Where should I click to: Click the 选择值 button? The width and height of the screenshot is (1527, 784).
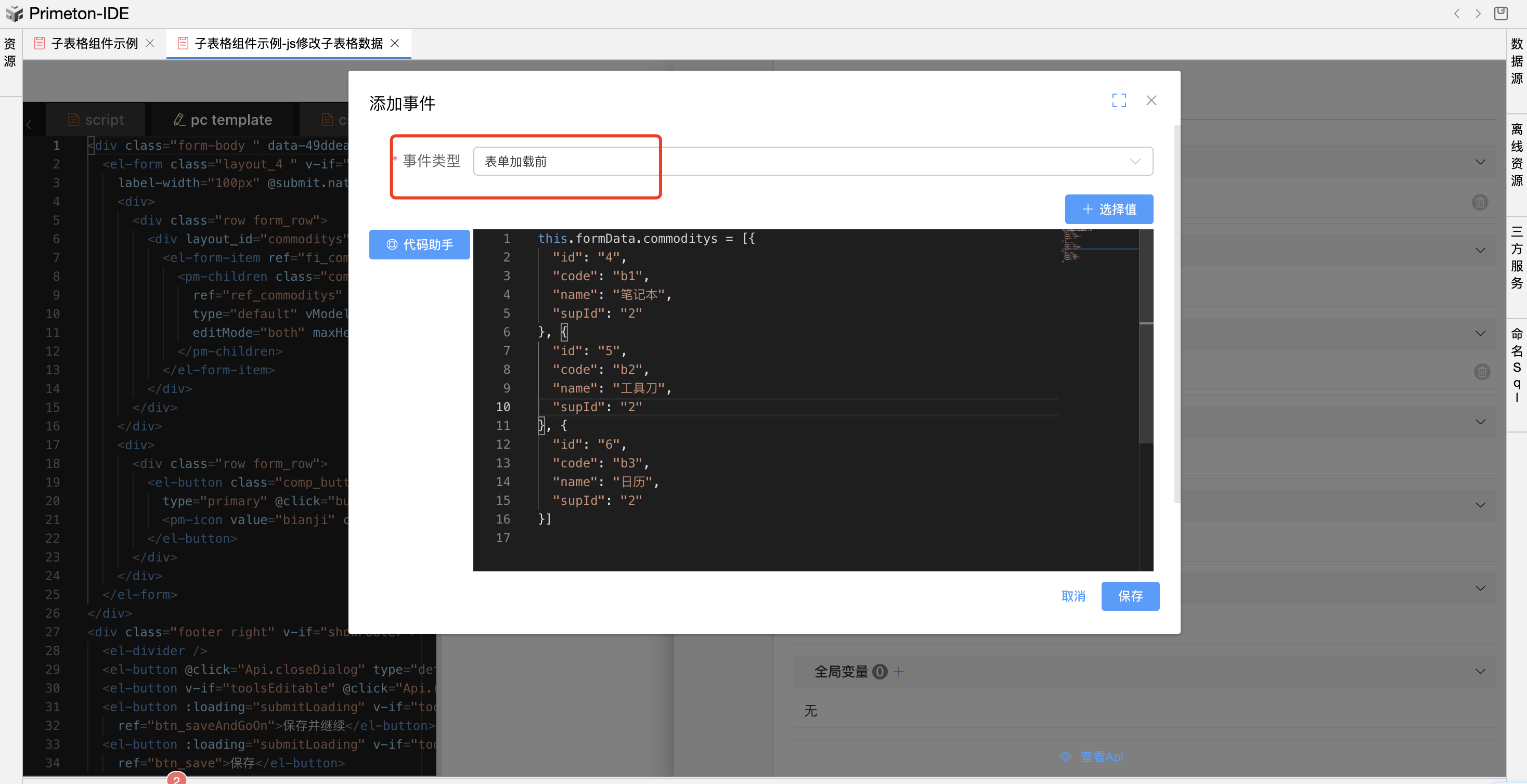[x=1108, y=209]
